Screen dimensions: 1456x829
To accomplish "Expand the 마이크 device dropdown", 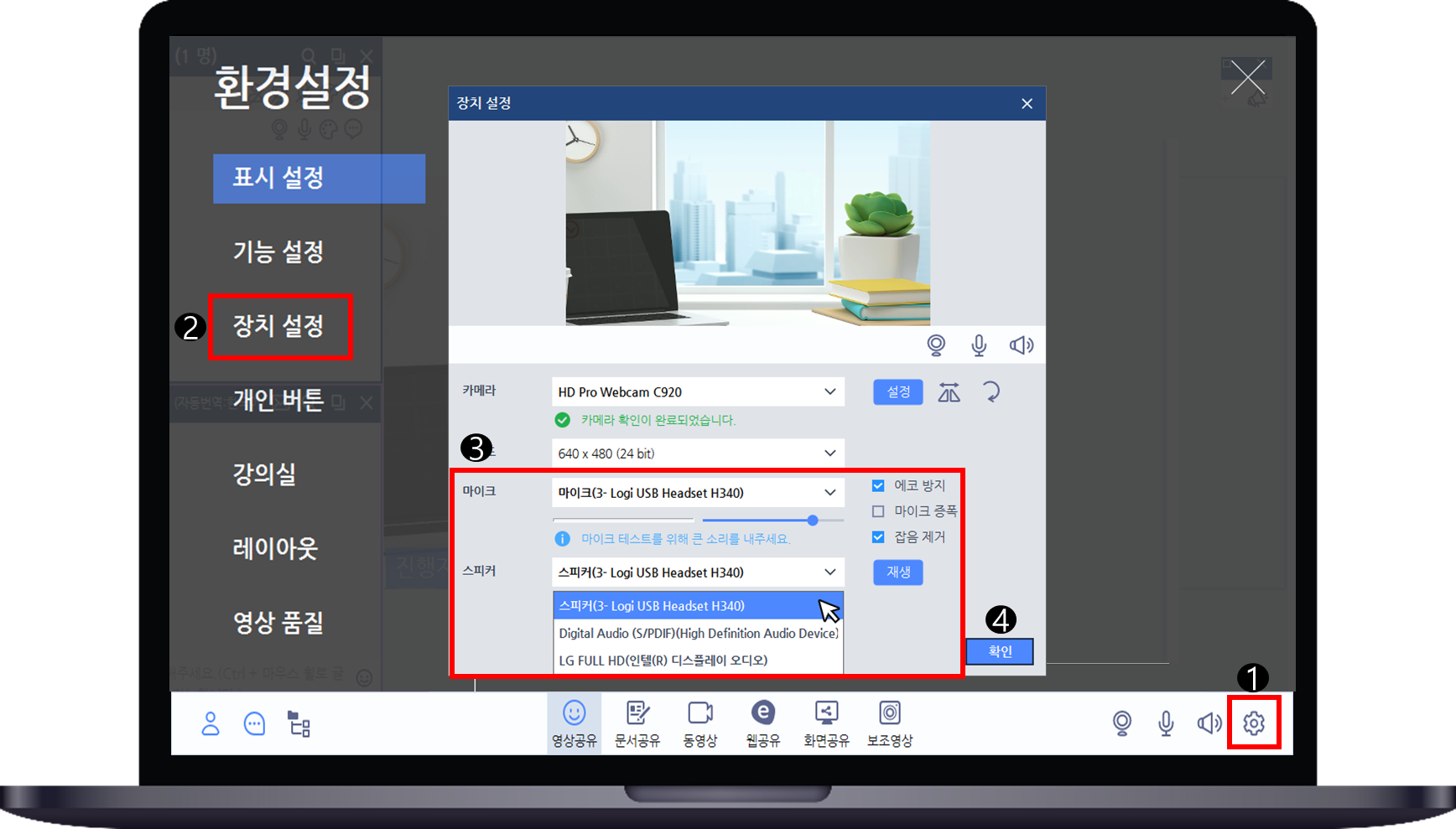I will 698,493.
